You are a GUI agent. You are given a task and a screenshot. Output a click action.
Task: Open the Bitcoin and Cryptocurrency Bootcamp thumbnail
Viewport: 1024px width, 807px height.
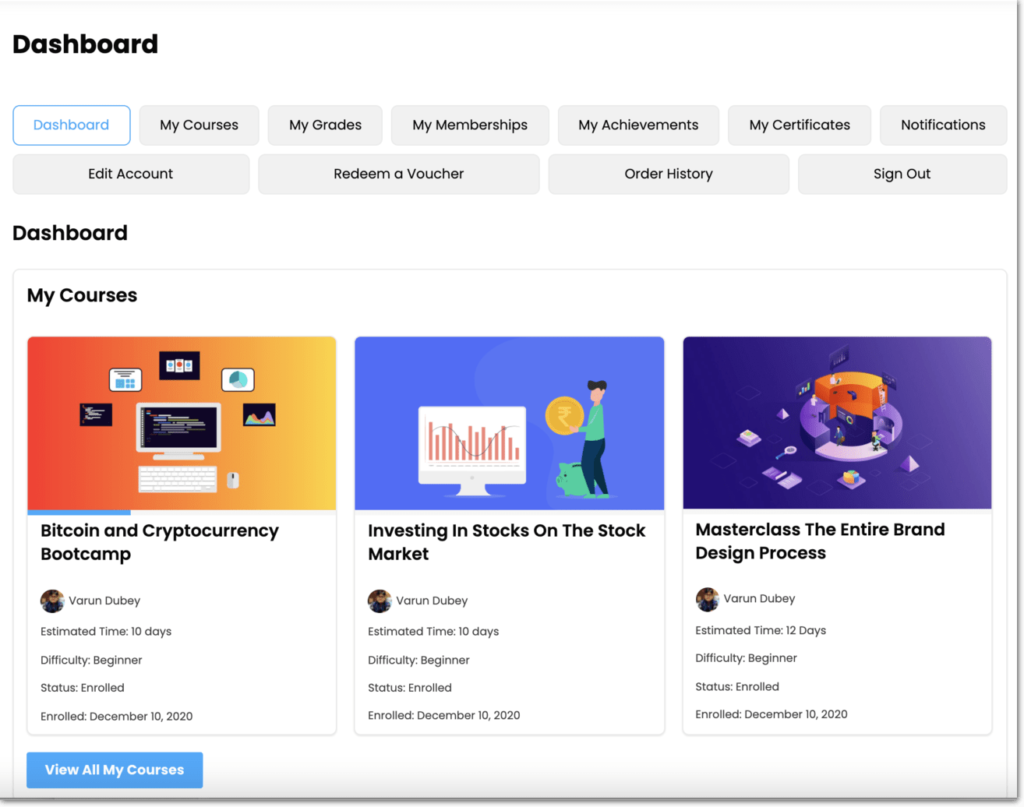[182, 423]
